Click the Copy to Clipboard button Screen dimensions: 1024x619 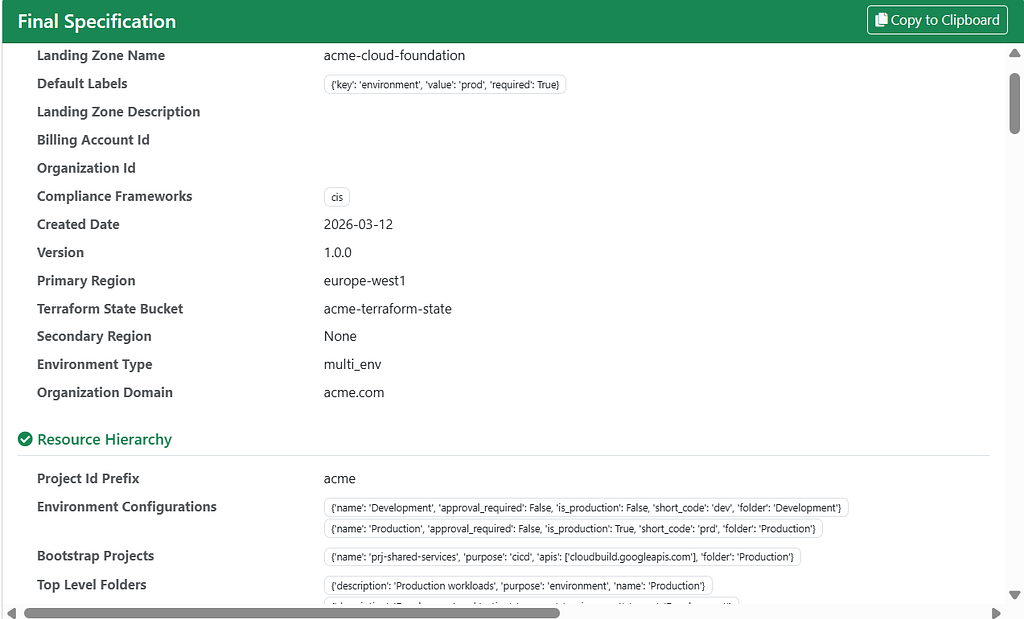click(937, 20)
